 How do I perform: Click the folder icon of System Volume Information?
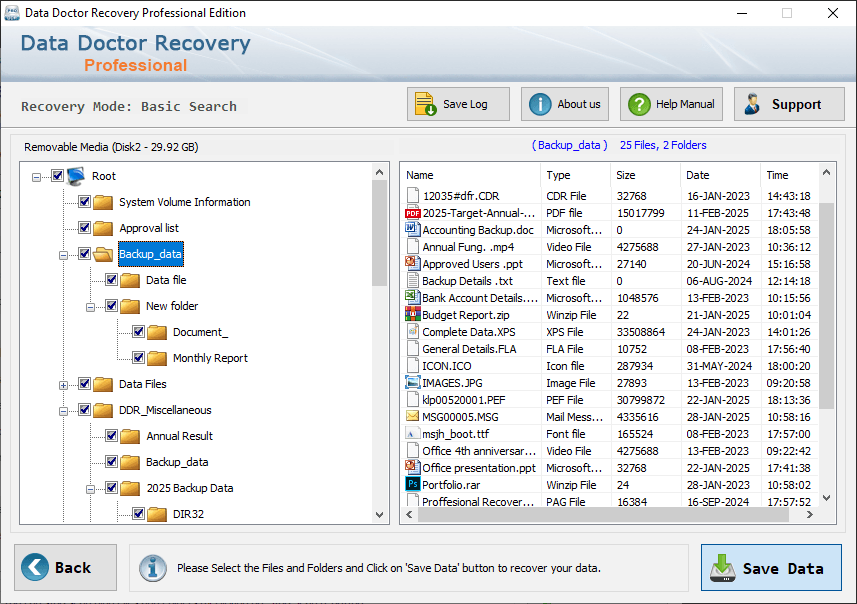[103, 202]
